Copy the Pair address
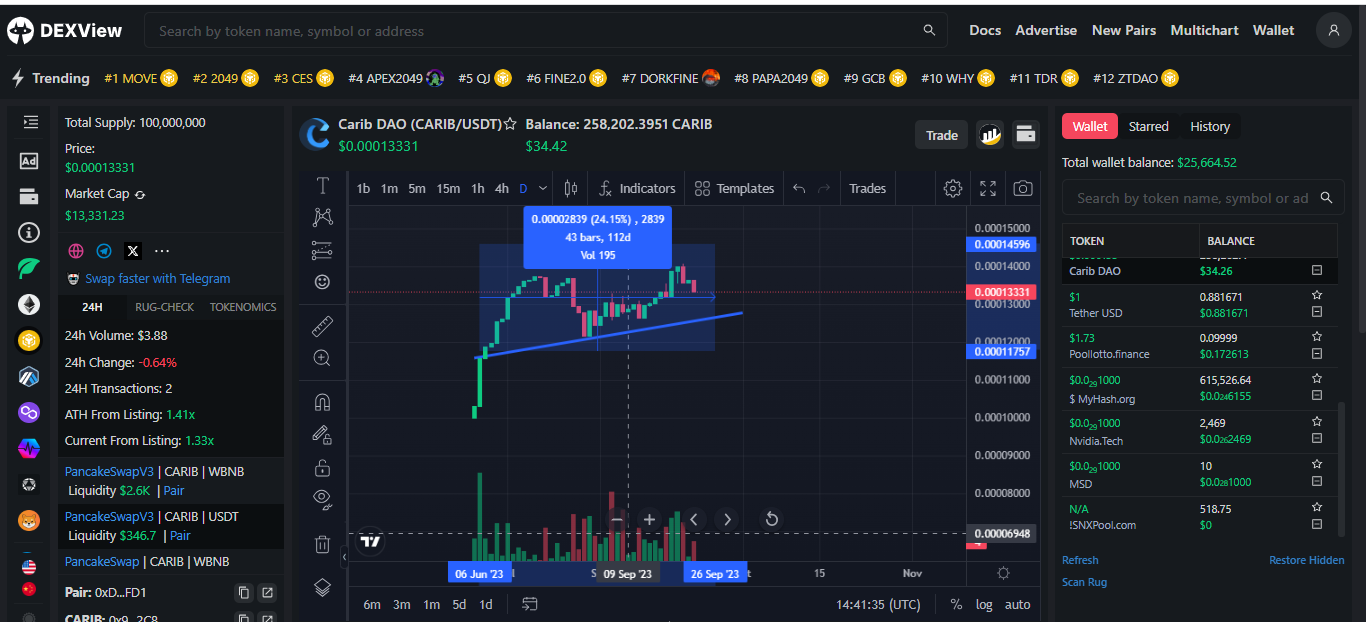Image resolution: width=1366 pixels, height=622 pixels. click(243, 593)
